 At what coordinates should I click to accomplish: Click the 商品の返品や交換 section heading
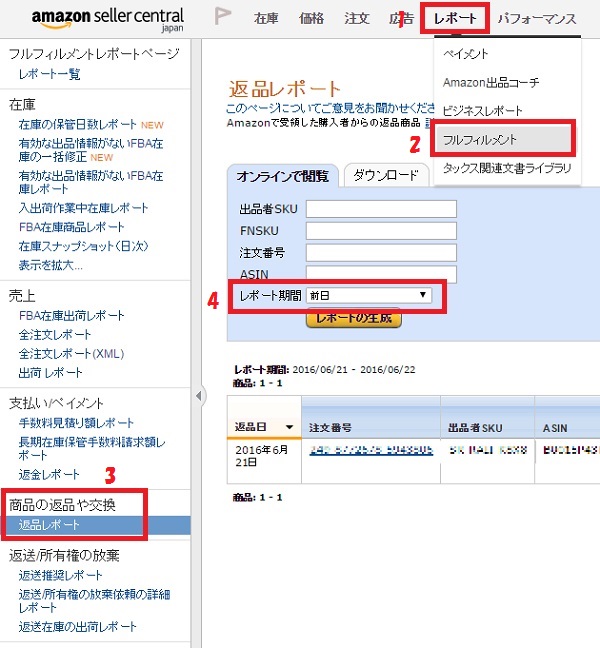[x=62, y=505]
